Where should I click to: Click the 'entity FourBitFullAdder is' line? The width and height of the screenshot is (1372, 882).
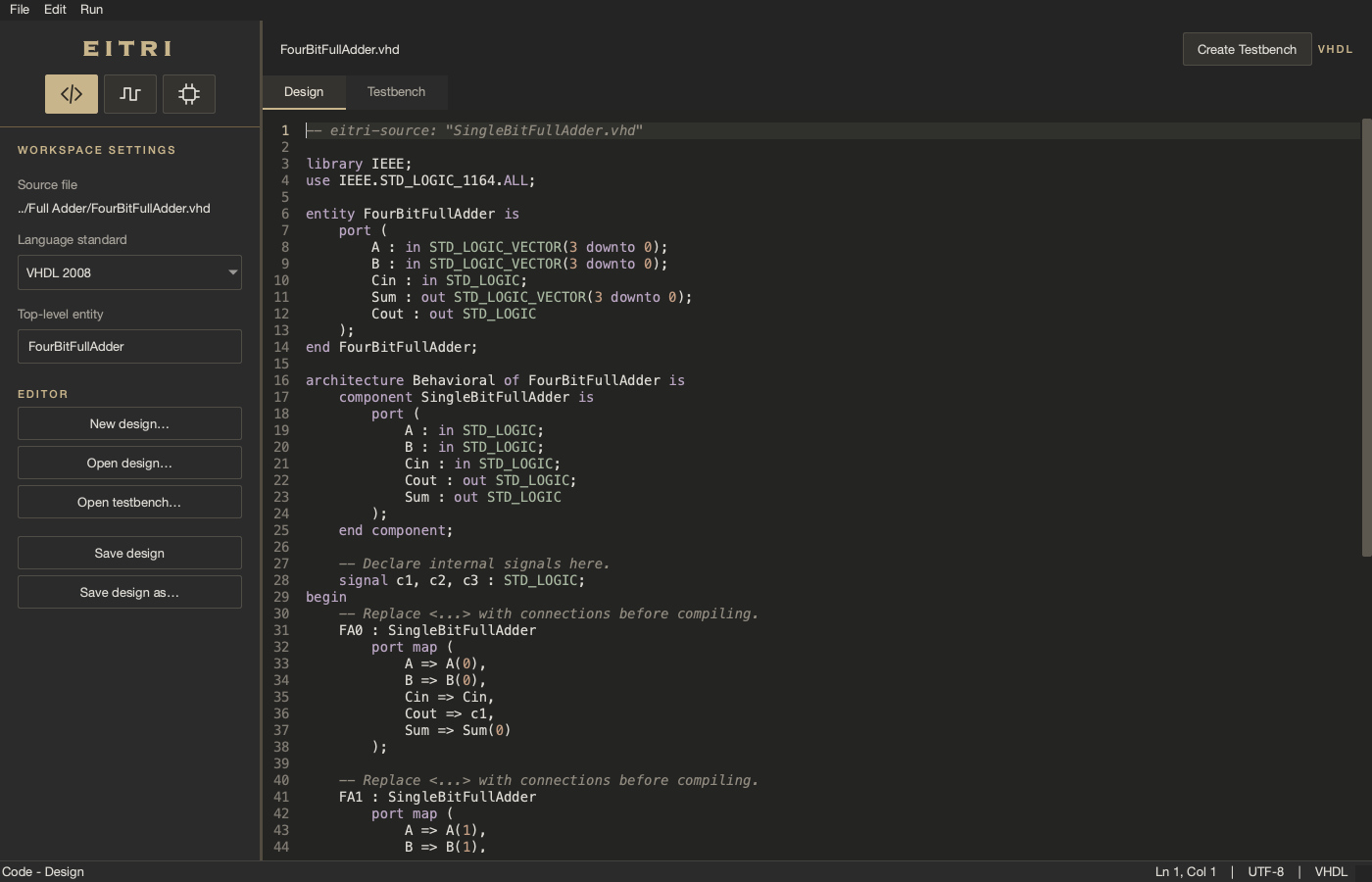click(x=413, y=214)
